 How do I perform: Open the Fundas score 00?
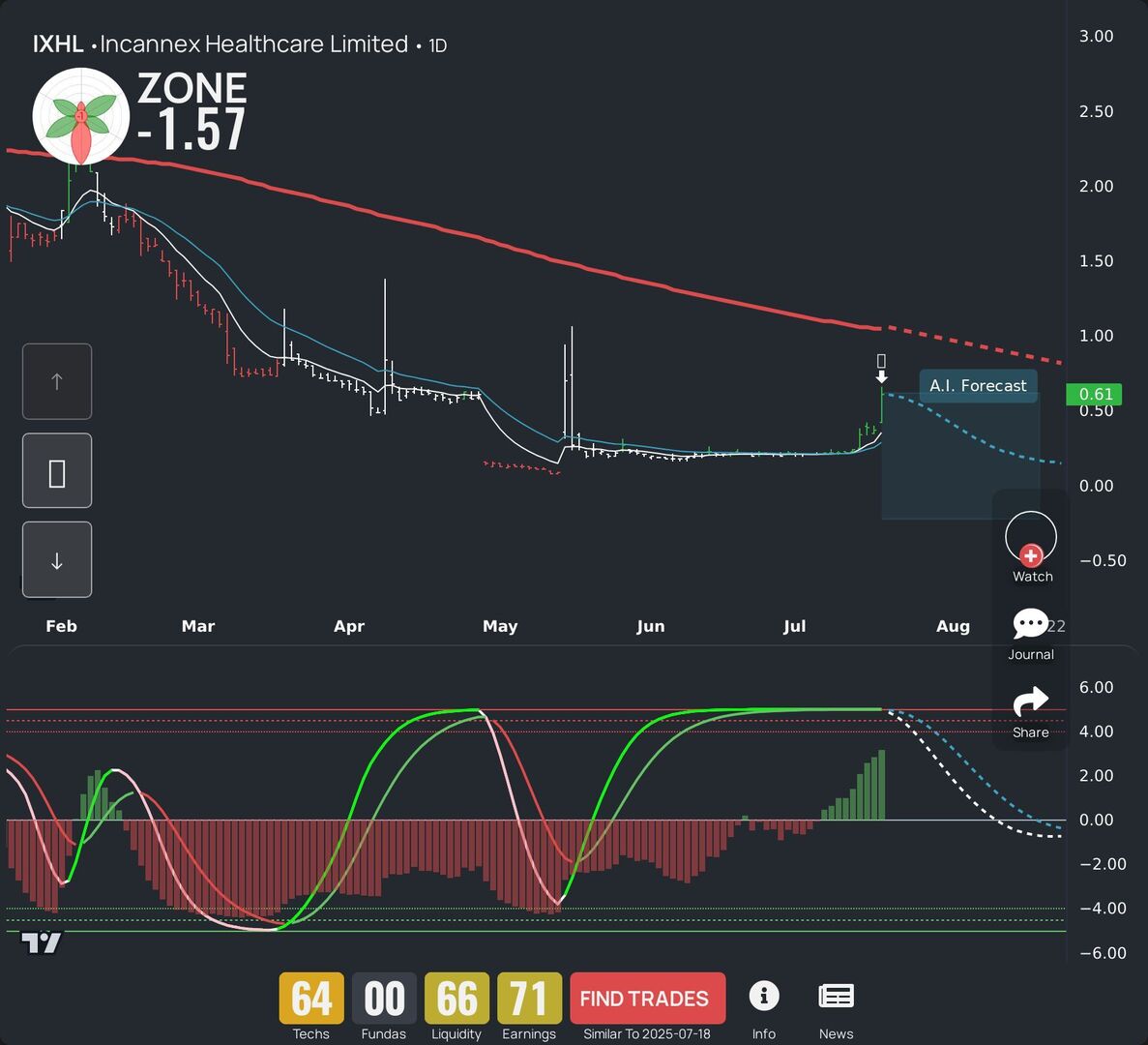[x=384, y=999]
